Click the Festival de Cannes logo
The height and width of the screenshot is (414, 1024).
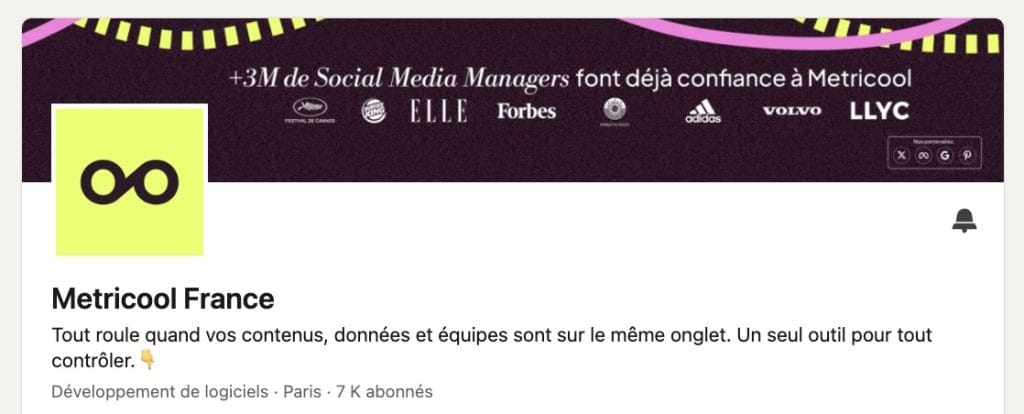click(310, 111)
